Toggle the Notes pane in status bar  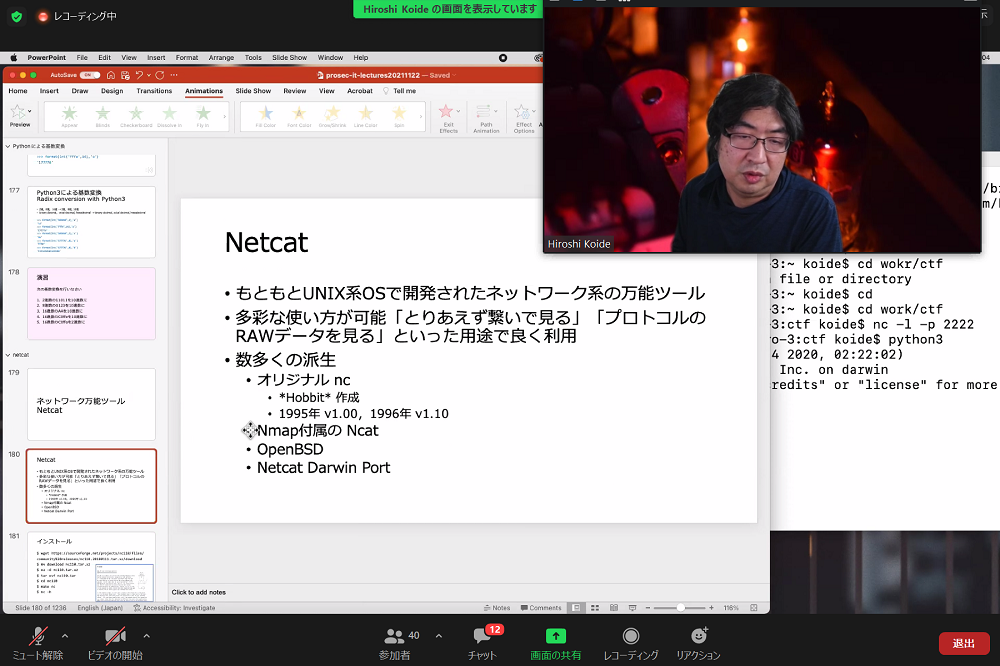click(x=497, y=608)
